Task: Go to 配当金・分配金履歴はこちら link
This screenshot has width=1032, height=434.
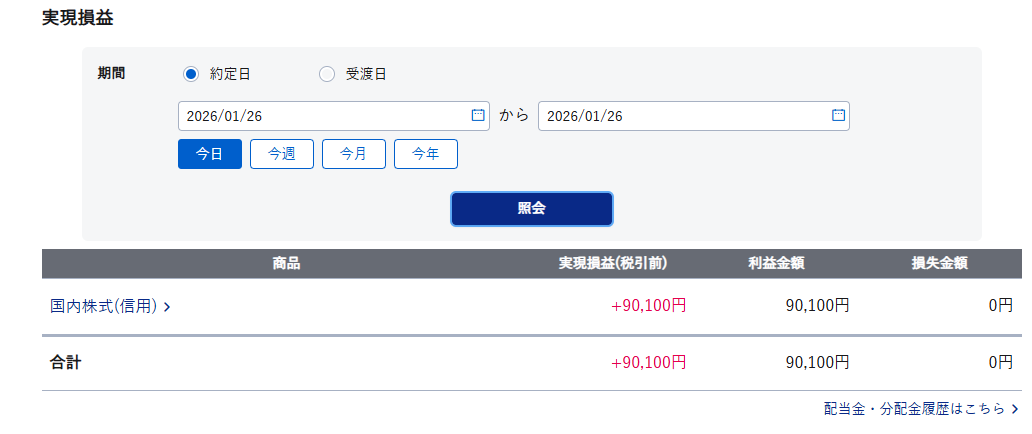Action: click(x=915, y=409)
